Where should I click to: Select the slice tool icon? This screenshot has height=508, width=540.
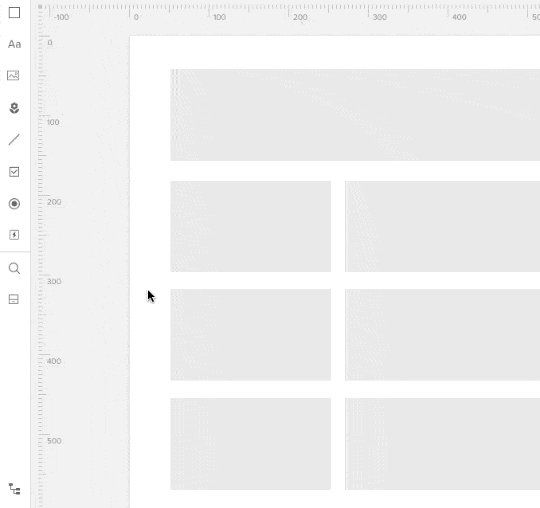[x=13, y=299]
